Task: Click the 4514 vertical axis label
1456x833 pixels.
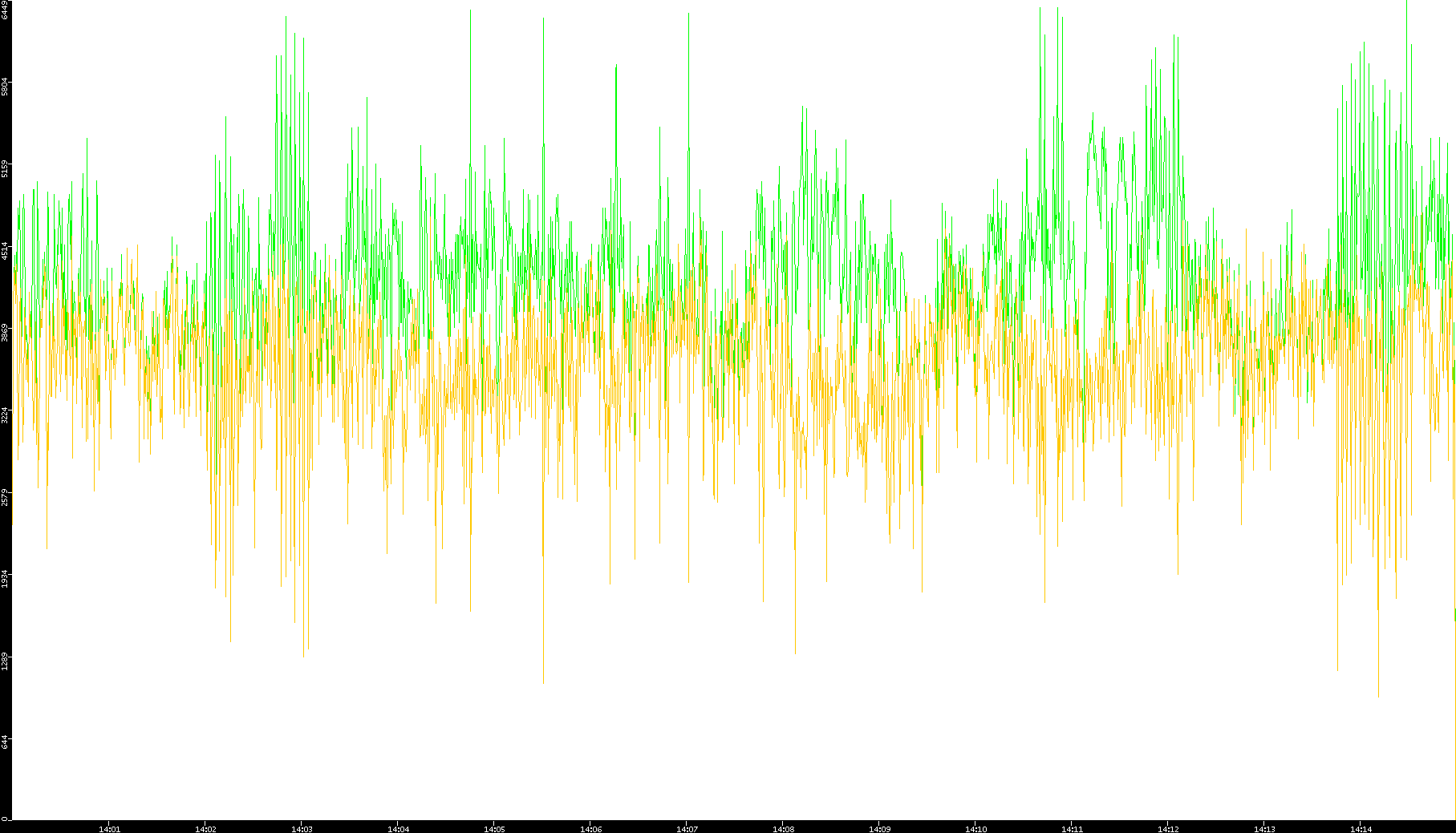Action: (x=5, y=251)
